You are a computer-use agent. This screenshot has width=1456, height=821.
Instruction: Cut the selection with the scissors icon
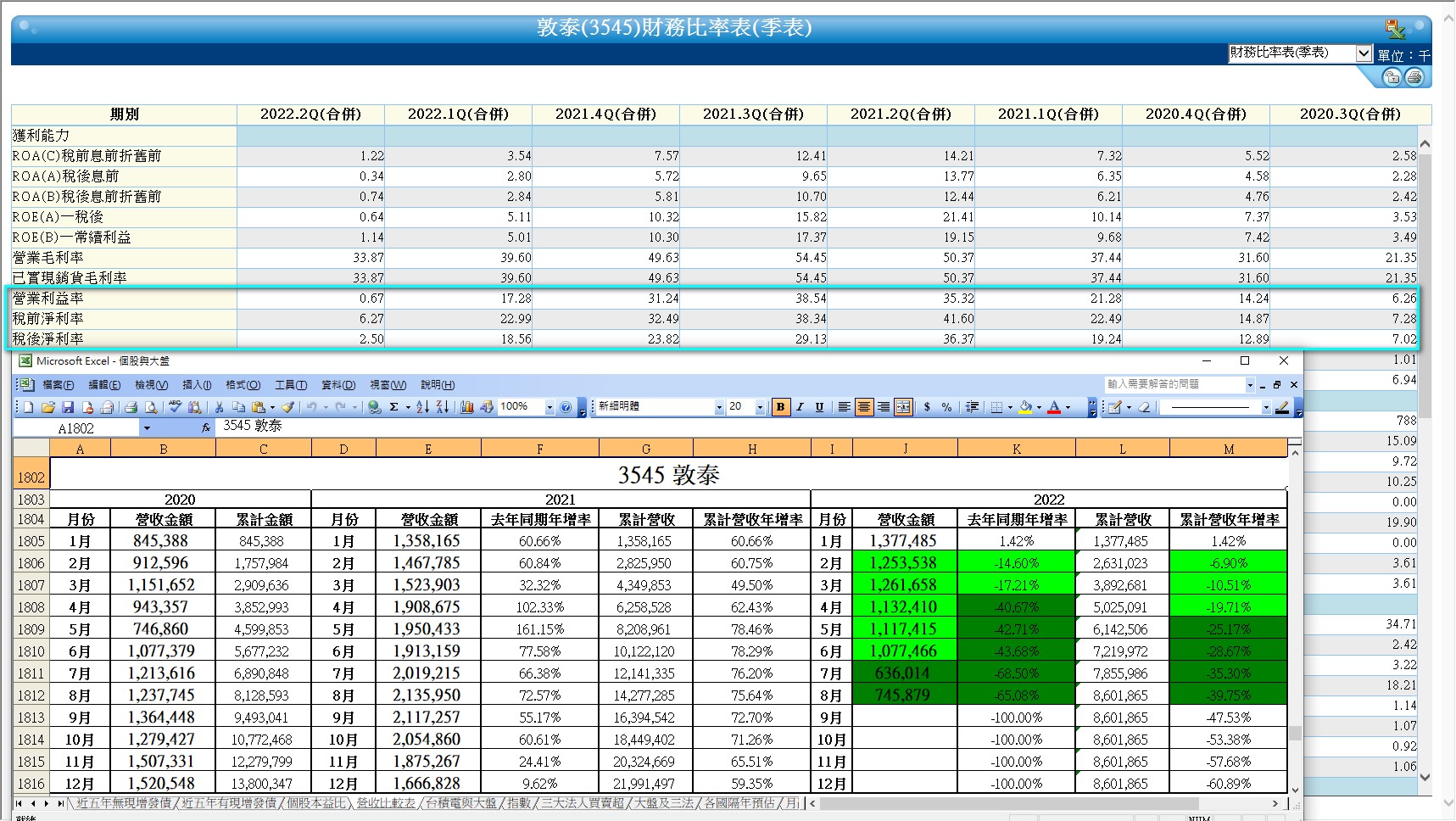[x=220, y=407]
